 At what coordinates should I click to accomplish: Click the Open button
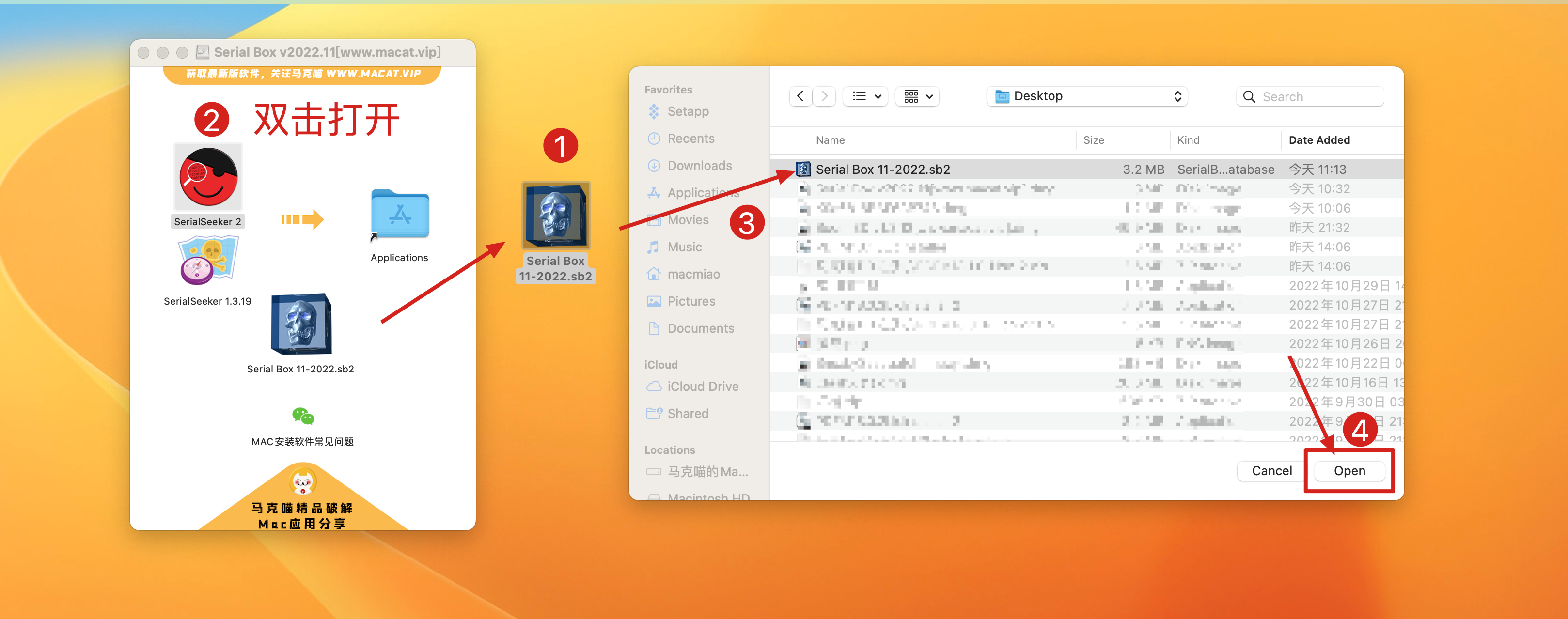click(1349, 471)
